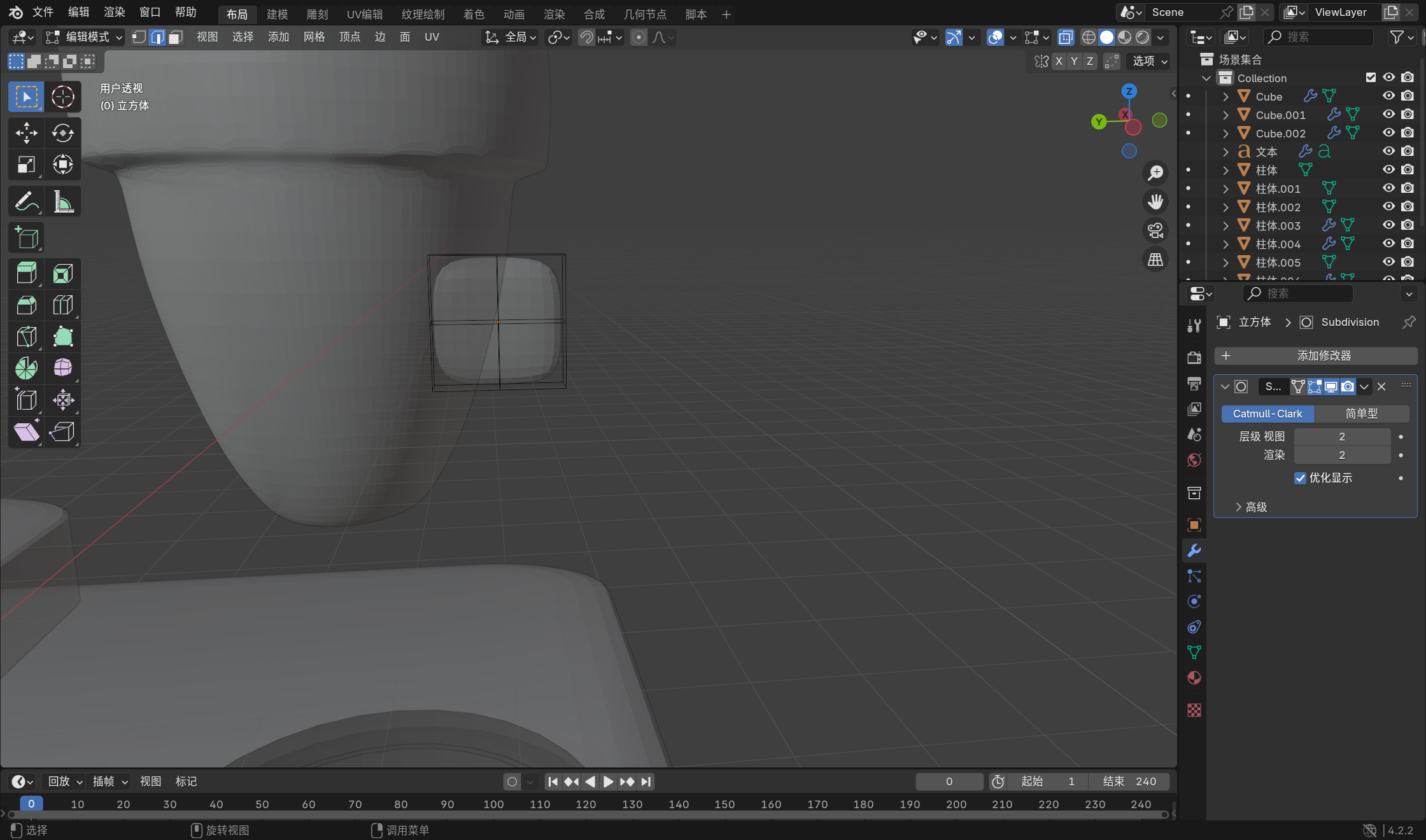Click the 添加修改器 button
Screen dimensions: 1426x840
[1315, 356]
